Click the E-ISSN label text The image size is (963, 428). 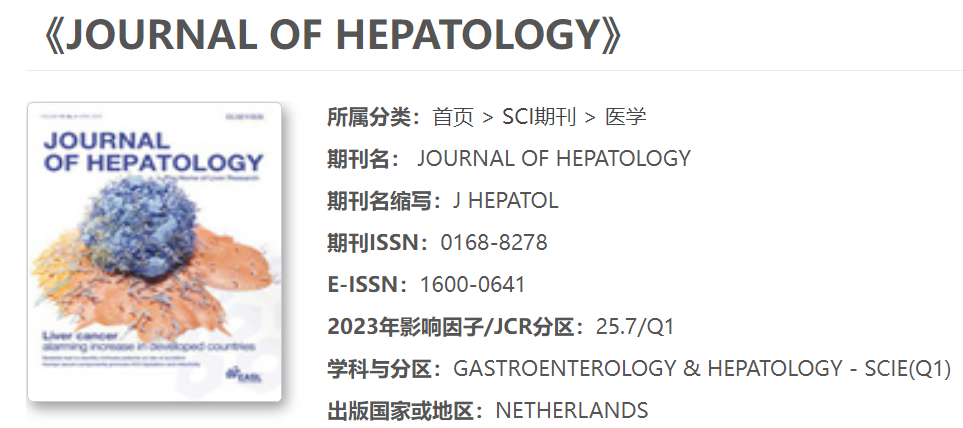click(x=368, y=284)
